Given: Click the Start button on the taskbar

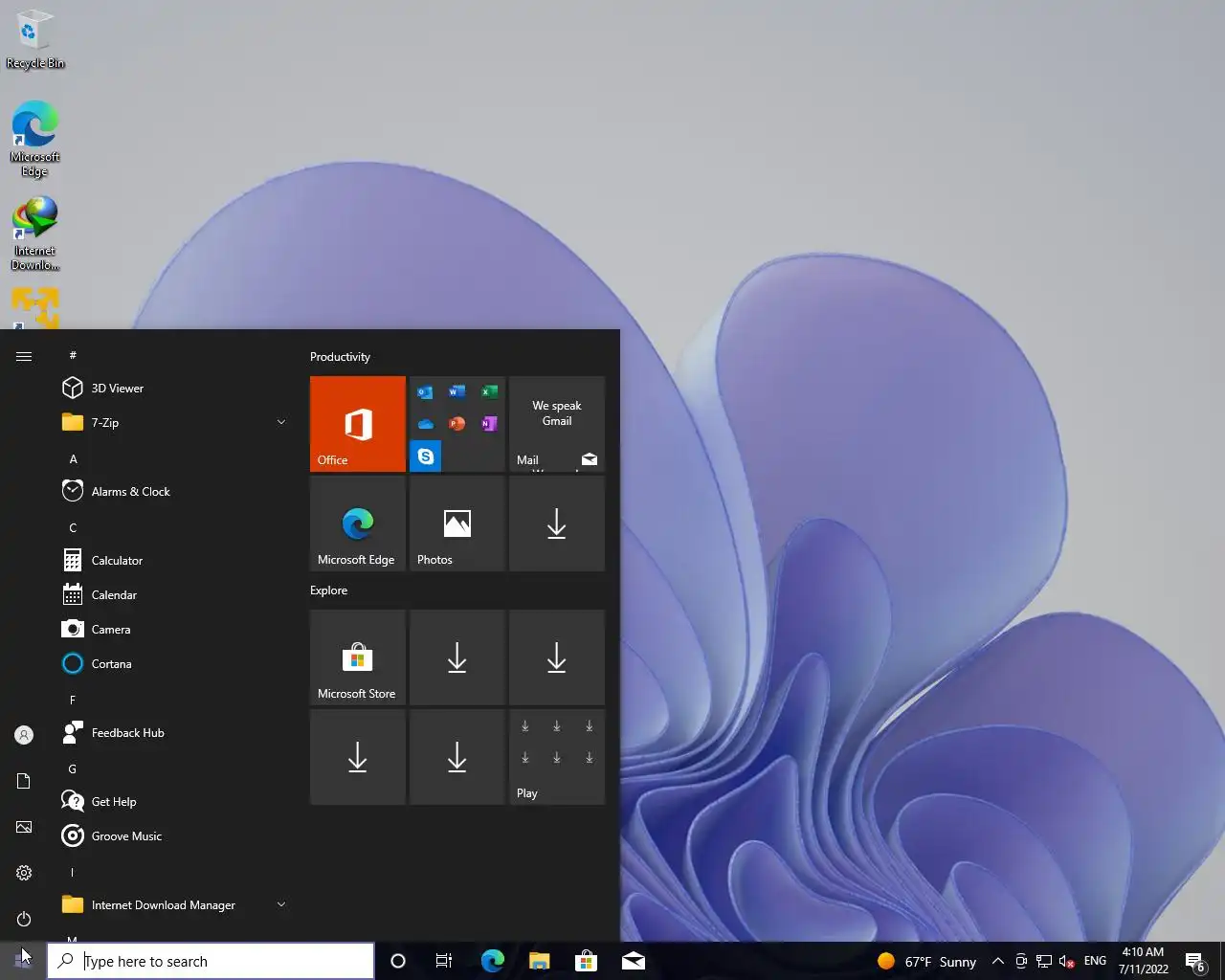Looking at the screenshot, I should [23, 961].
